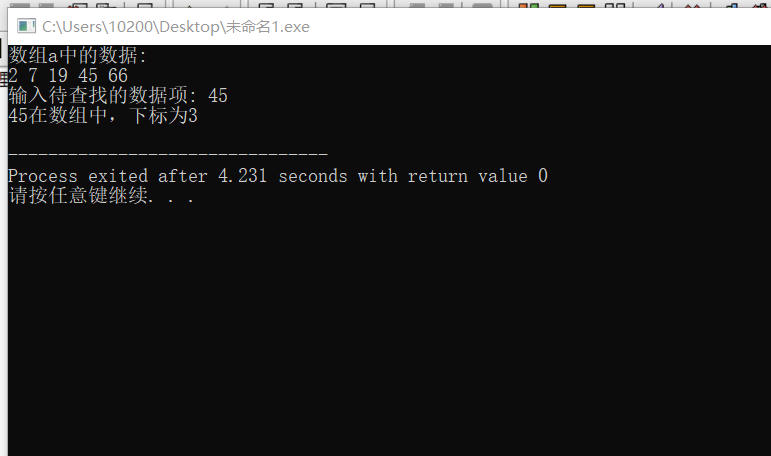Click the 请按任意键继续 prompt text
Viewport: 771px width, 456px height.
point(101,196)
